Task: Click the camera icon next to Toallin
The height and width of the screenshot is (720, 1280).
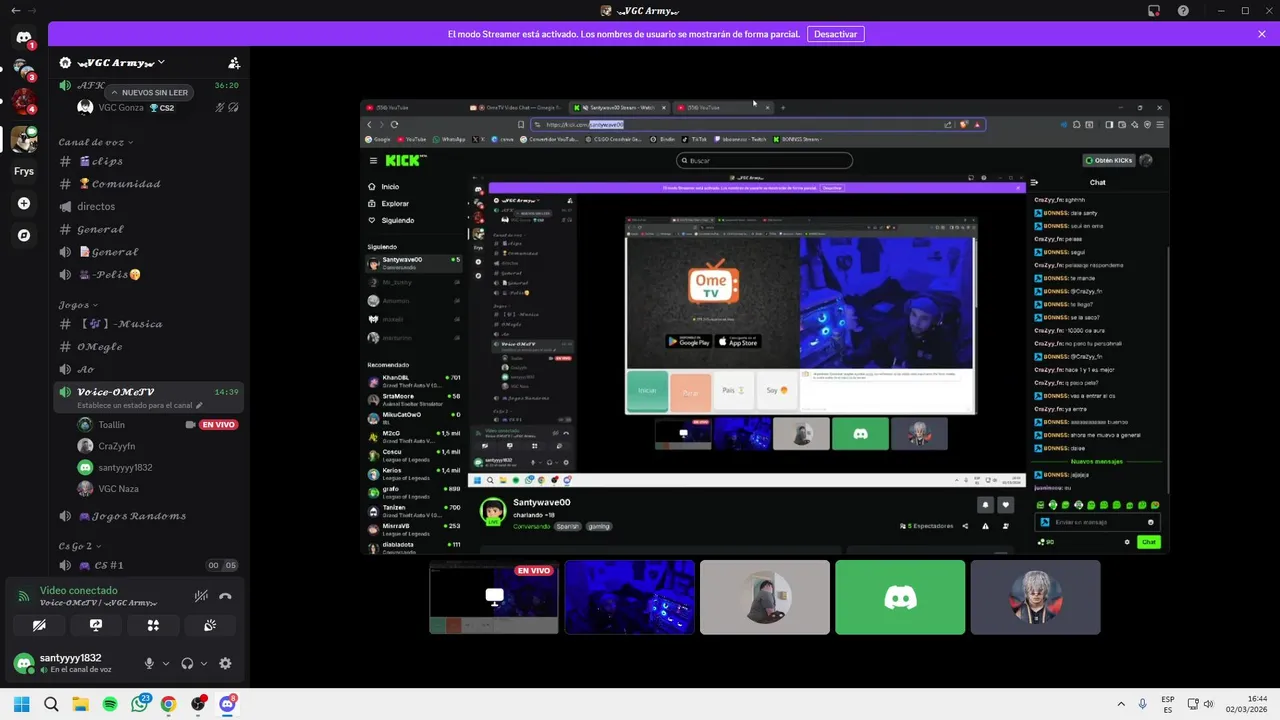Action: point(190,425)
